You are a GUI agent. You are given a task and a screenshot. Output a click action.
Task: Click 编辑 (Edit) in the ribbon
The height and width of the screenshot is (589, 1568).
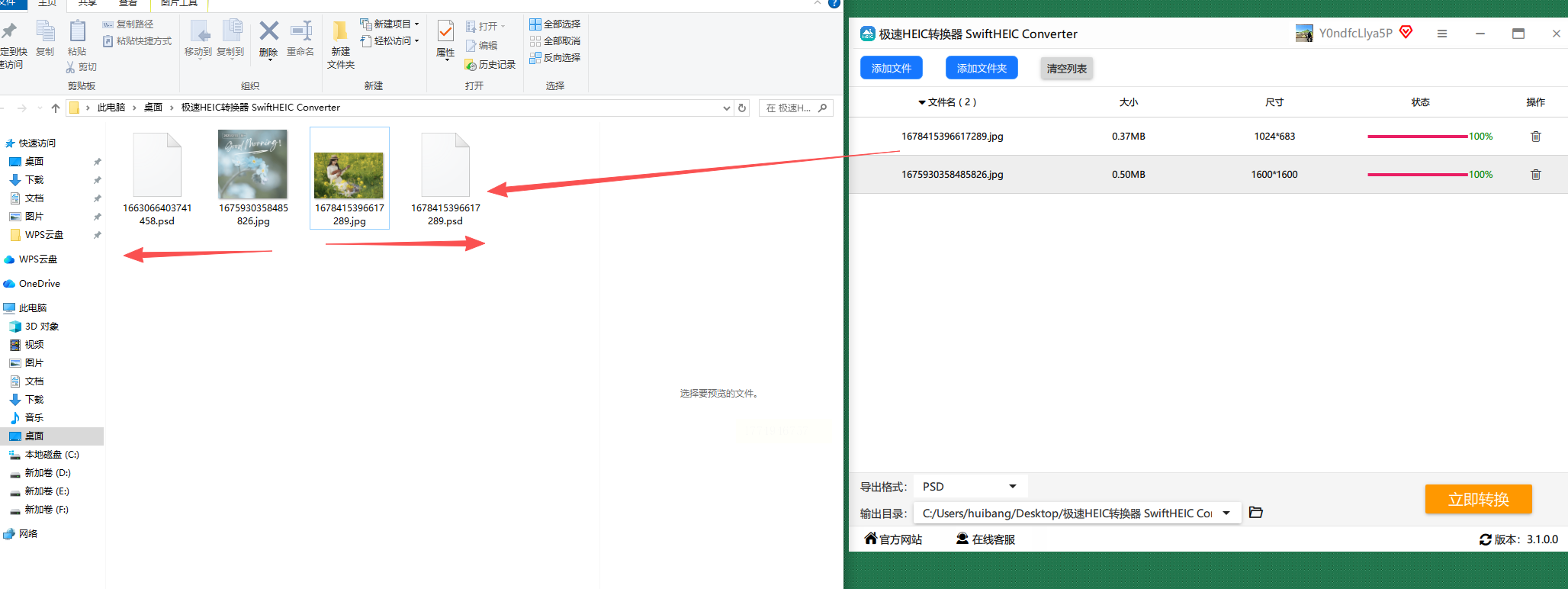coord(481,46)
